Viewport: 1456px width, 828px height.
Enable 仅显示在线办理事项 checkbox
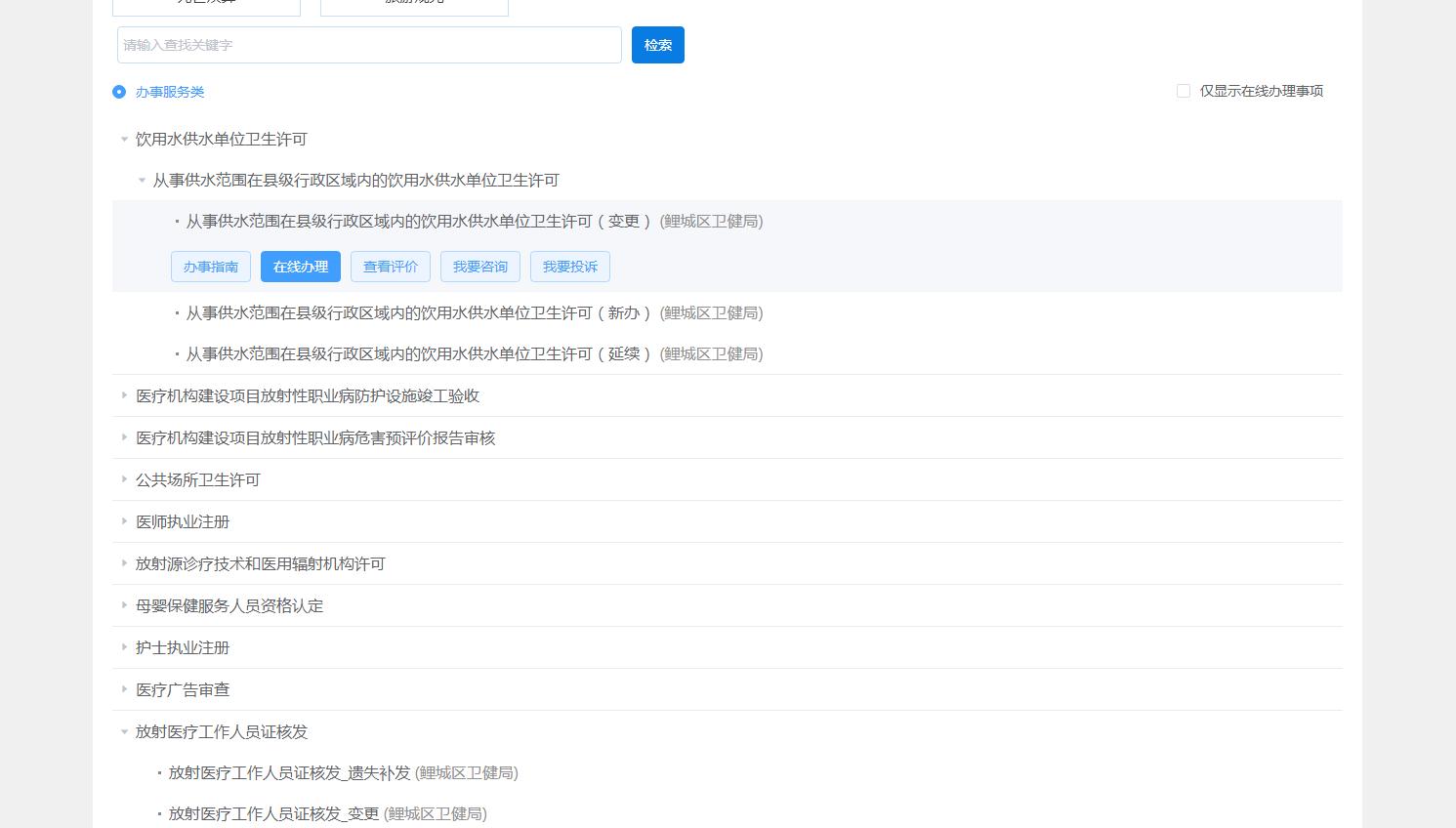pos(1184,90)
